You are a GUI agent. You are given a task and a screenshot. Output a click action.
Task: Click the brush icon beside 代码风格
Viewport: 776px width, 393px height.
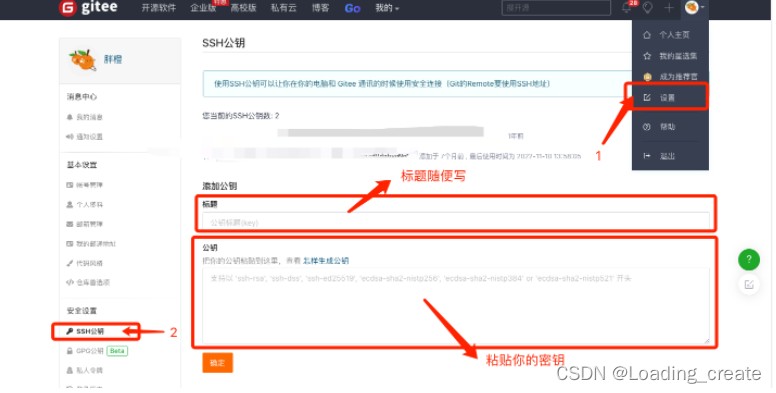(x=70, y=263)
